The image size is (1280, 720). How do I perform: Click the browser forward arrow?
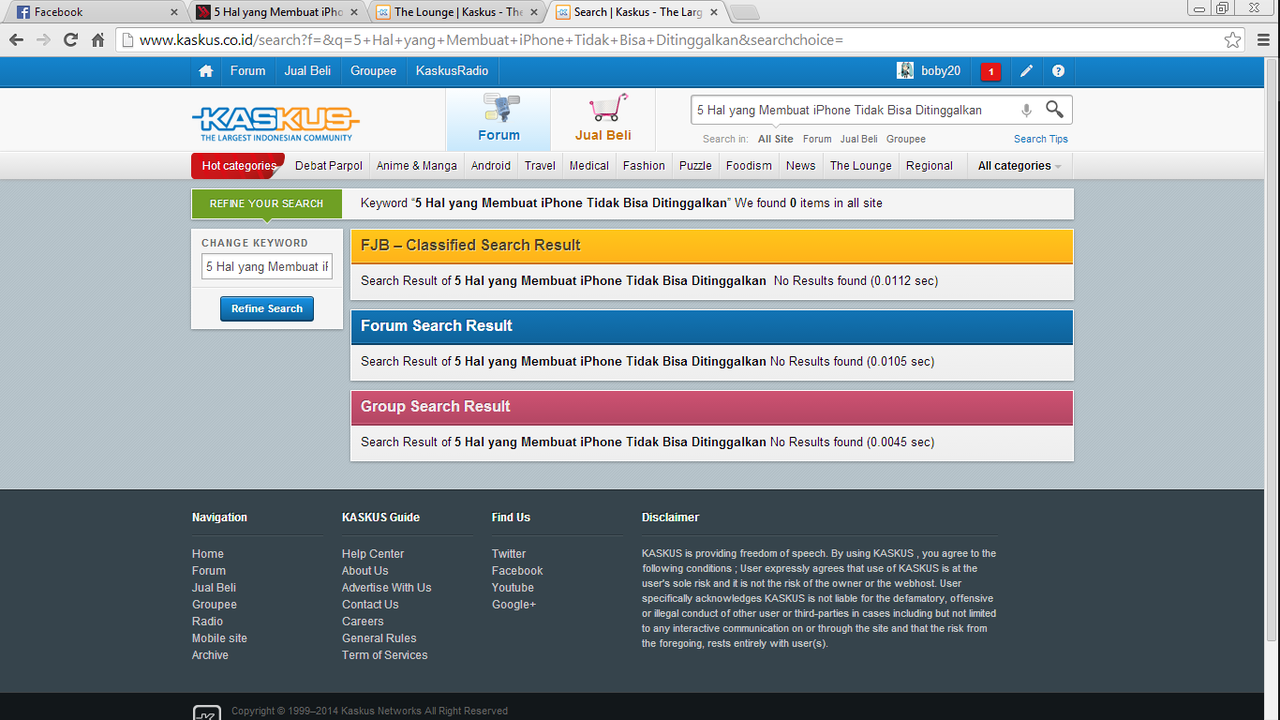(43, 40)
